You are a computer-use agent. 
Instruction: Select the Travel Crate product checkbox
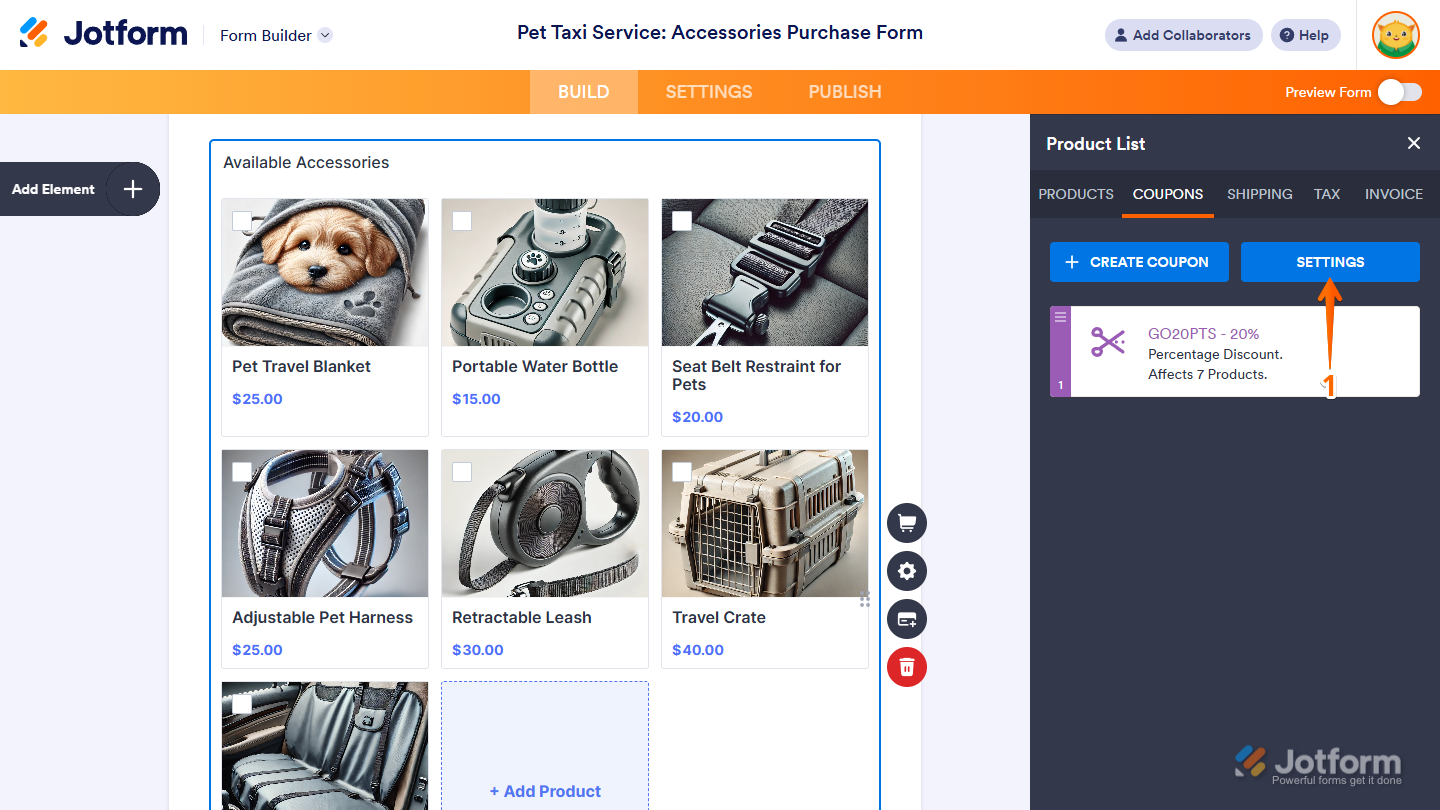click(x=682, y=471)
